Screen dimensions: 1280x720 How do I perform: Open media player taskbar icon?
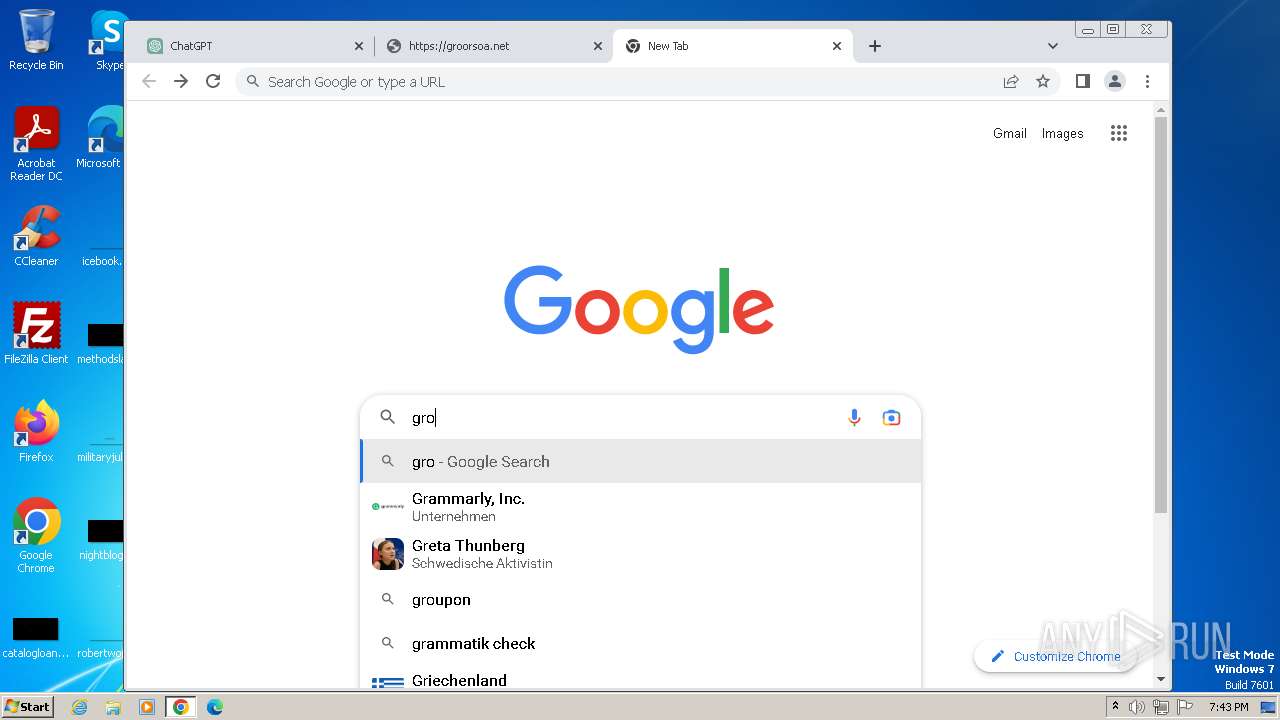pyautogui.click(x=147, y=707)
